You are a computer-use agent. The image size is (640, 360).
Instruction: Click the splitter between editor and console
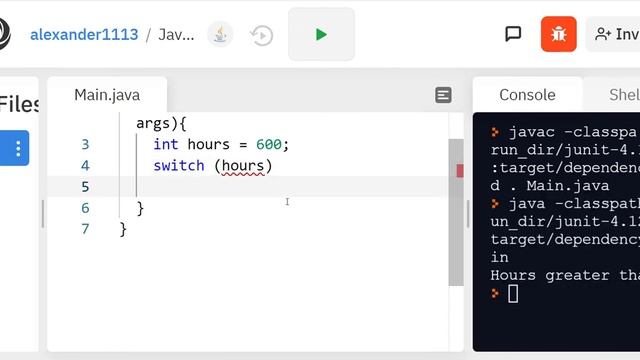tap(468, 213)
